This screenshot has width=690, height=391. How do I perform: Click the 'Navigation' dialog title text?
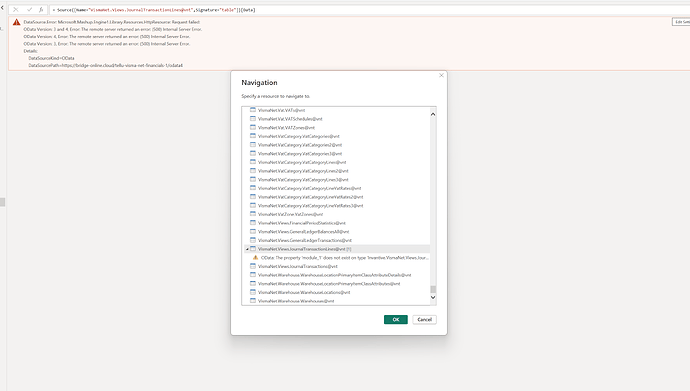coord(259,83)
